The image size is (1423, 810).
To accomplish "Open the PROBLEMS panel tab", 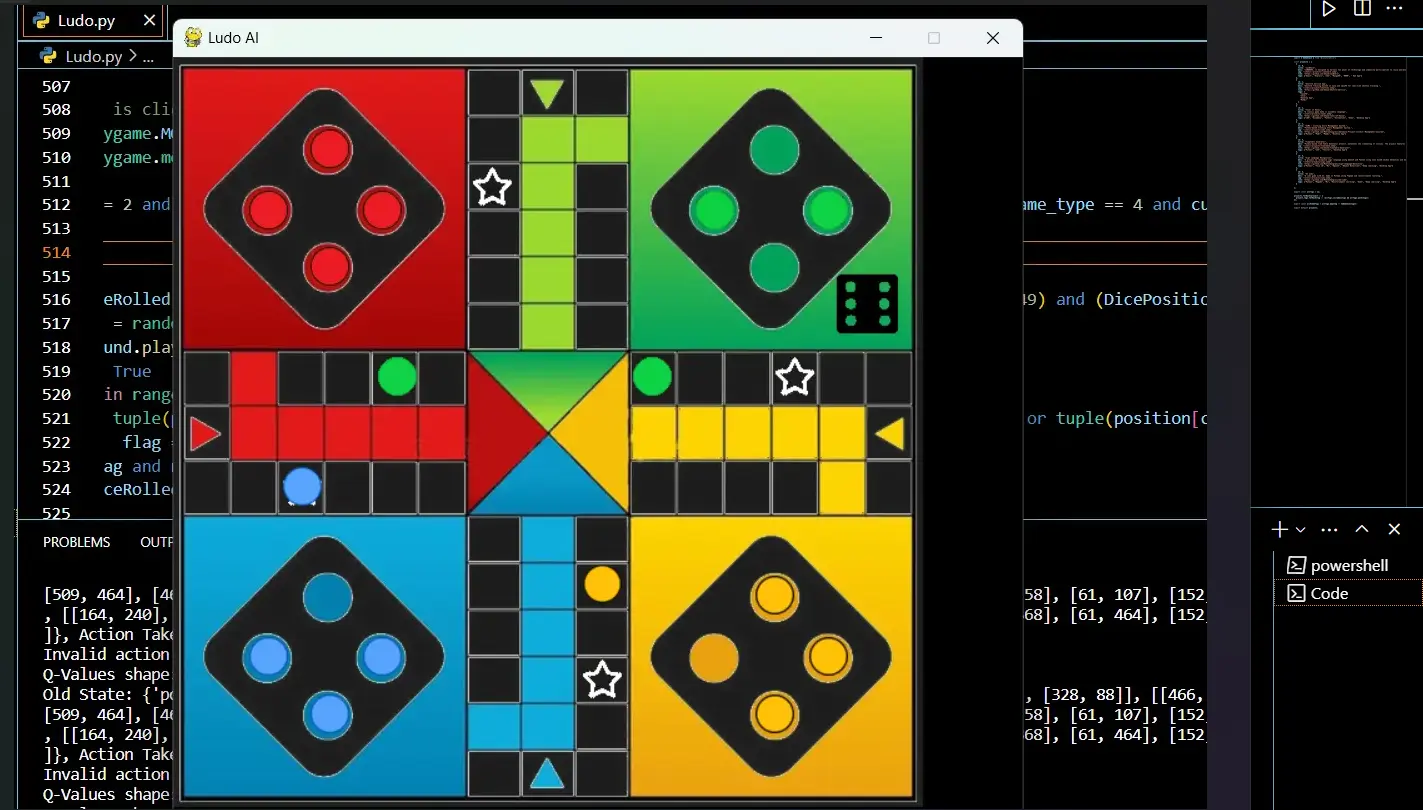I will [x=77, y=542].
